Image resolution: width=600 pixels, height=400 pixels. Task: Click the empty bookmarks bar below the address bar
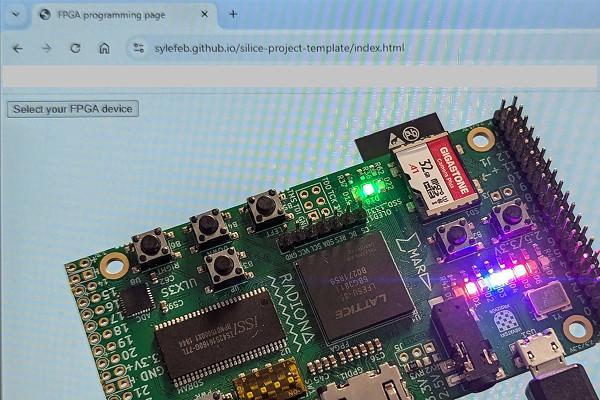(300, 78)
